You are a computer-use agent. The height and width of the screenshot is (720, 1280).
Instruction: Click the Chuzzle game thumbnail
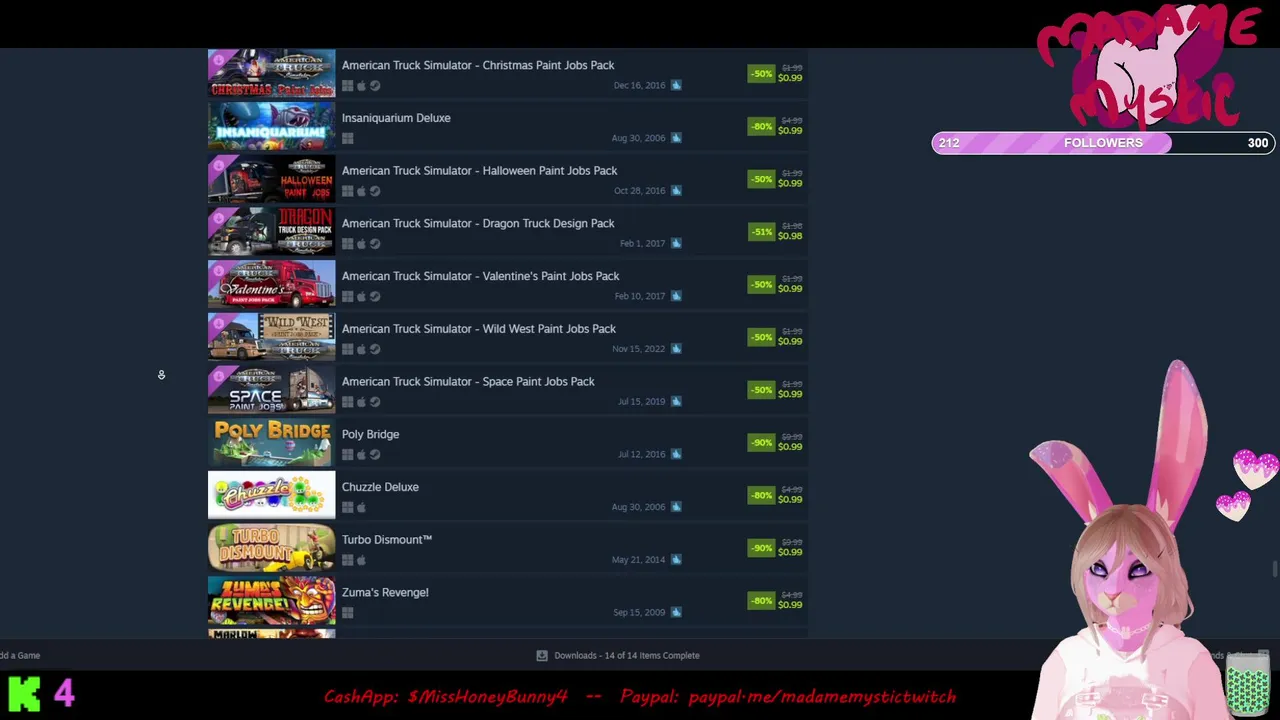point(272,496)
